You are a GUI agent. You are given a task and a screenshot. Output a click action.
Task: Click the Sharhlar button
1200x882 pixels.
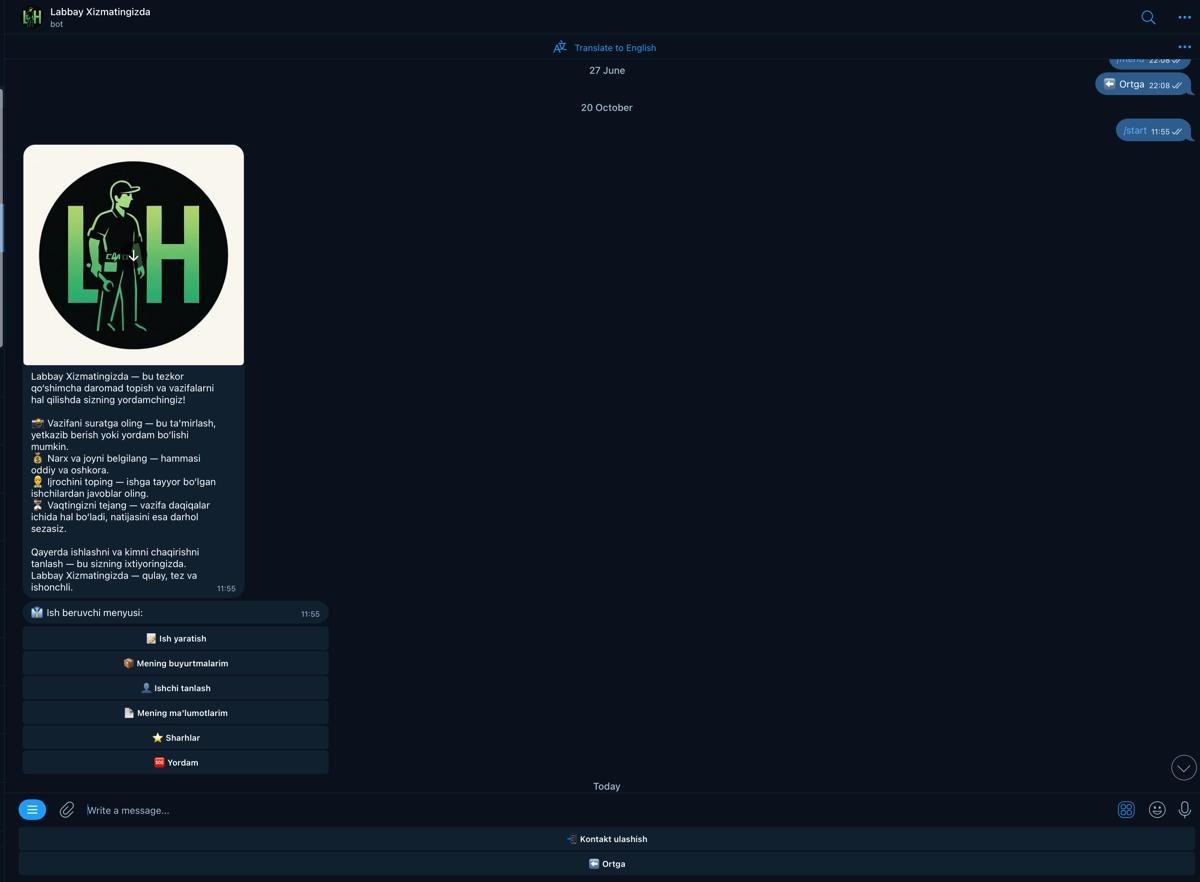tap(176, 738)
